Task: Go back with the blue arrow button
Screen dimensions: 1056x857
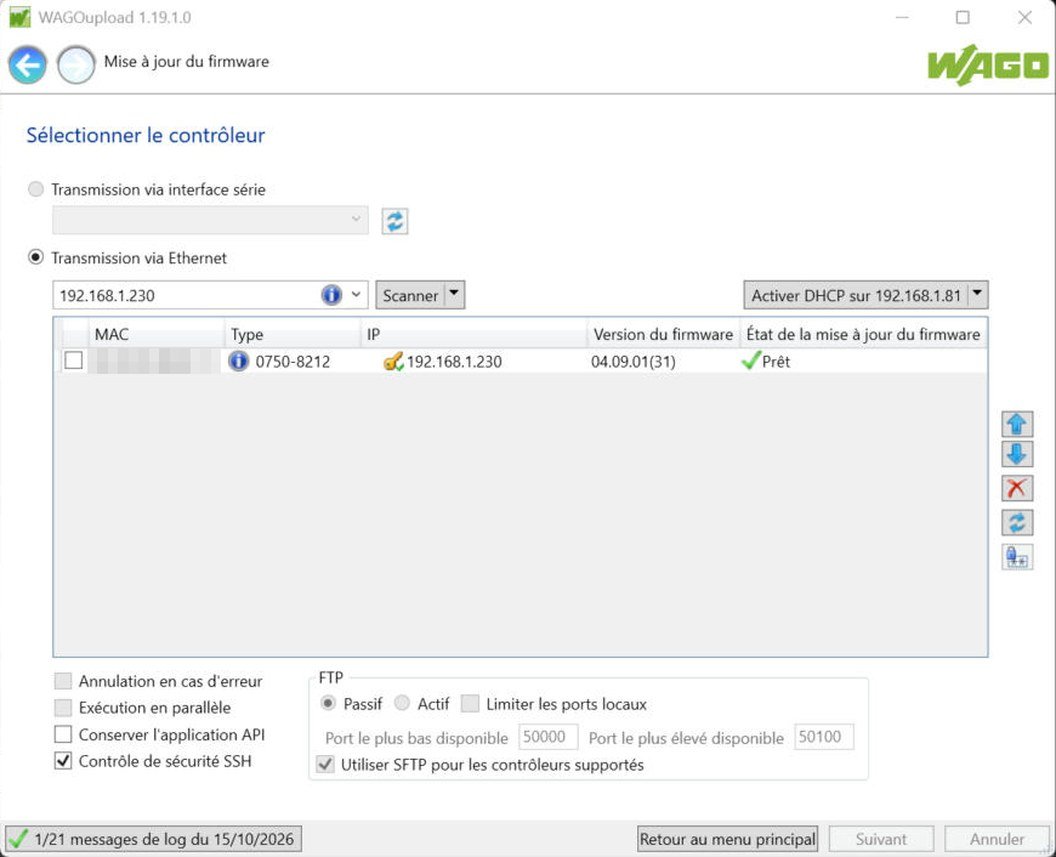Action: click(28, 65)
